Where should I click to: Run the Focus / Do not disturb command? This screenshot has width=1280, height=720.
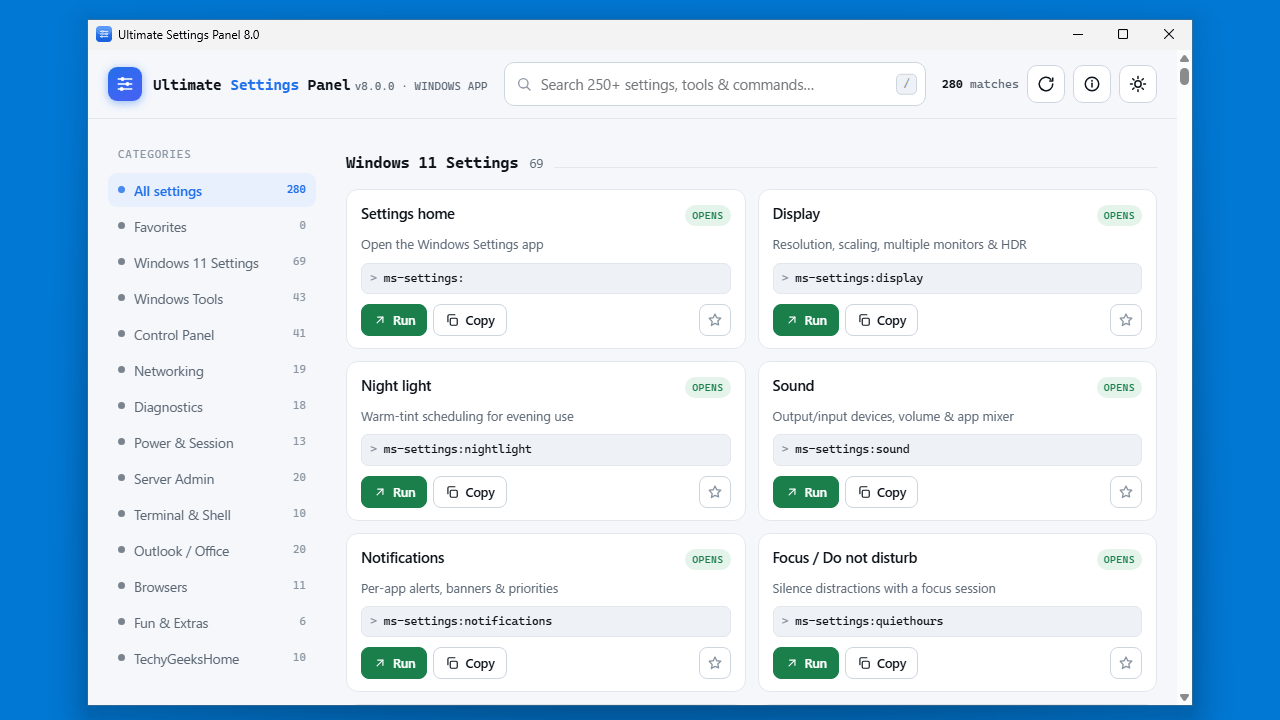pos(806,663)
